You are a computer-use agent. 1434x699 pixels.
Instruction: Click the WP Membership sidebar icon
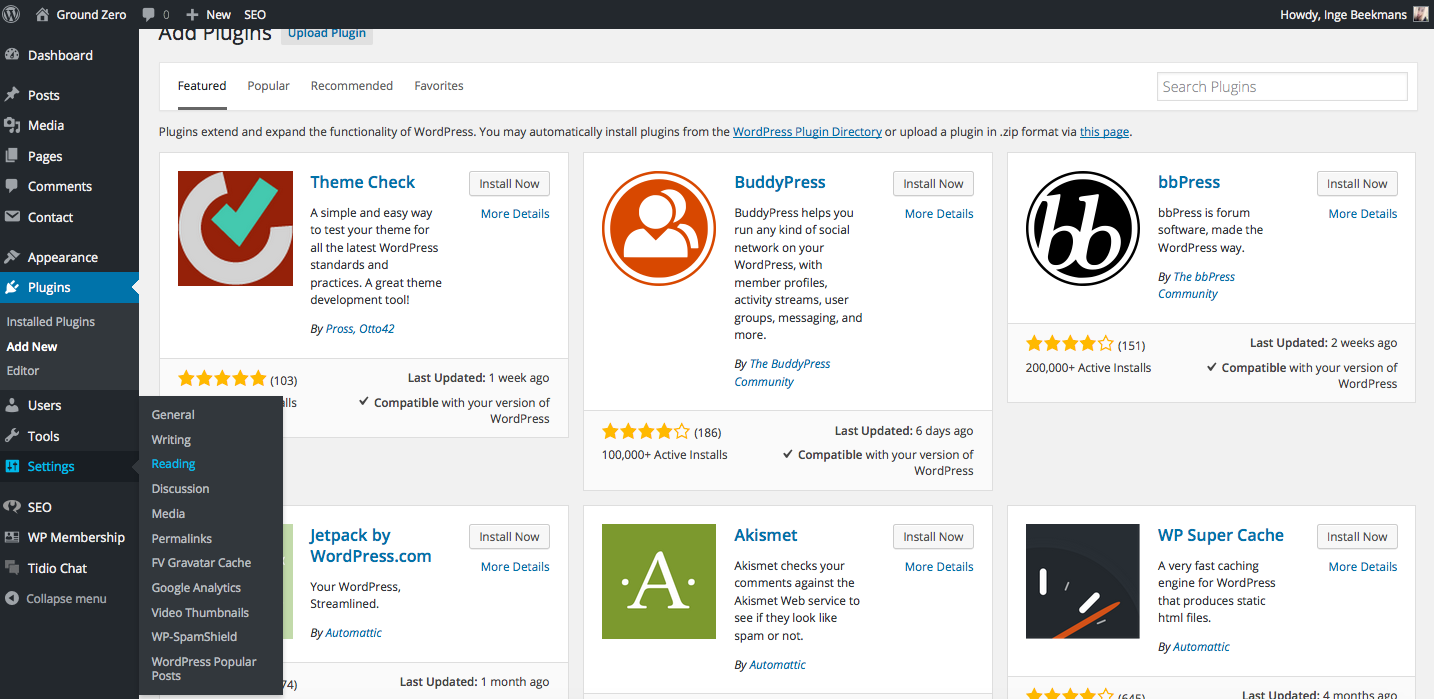[12, 537]
